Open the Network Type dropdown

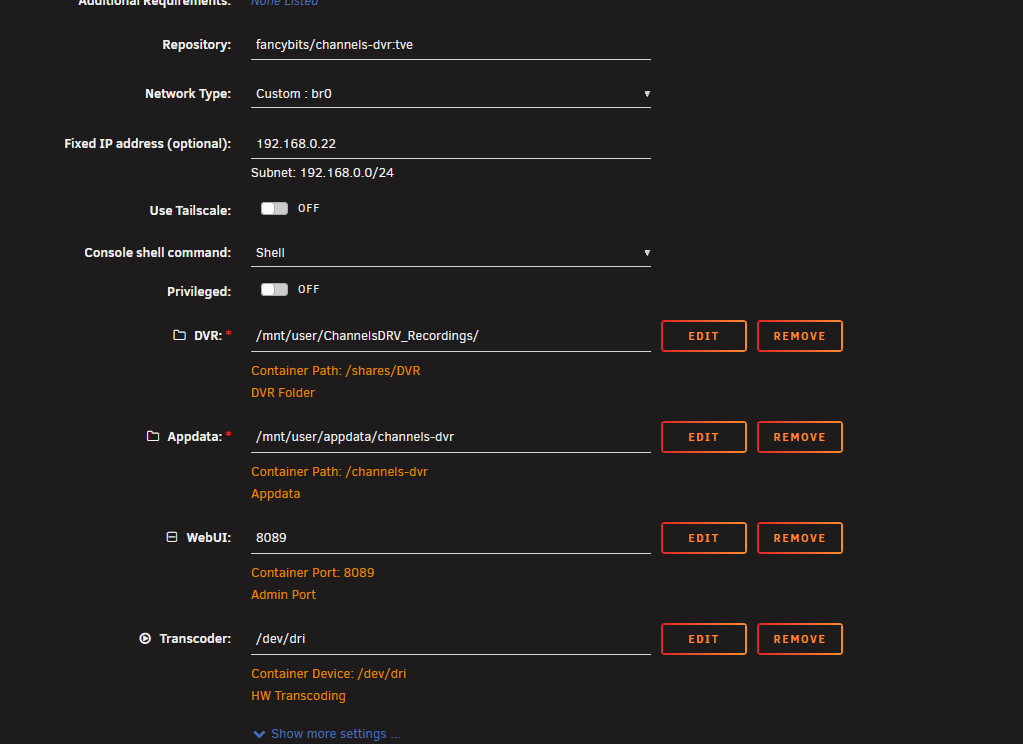tap(451, 94)
